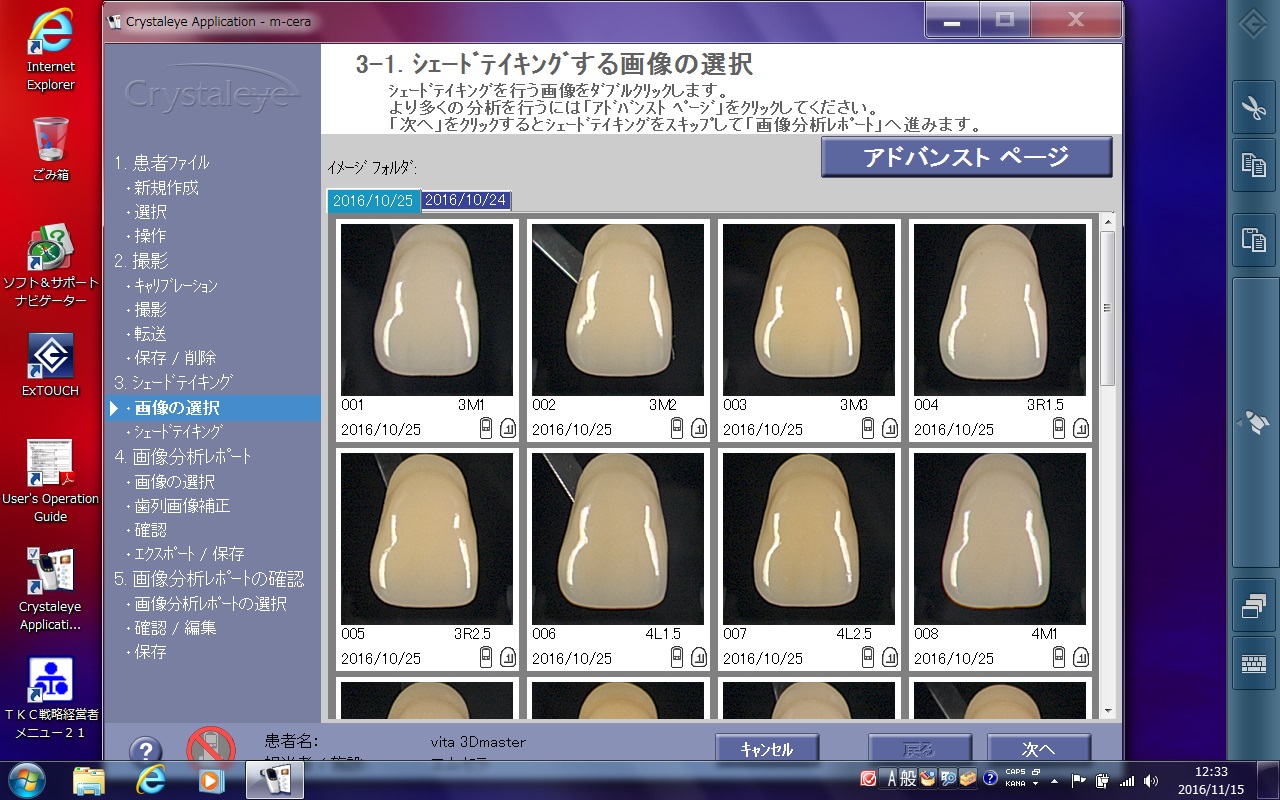Select tooth image thumbnail 004 3R1.5
This screenshot has width=1280, height=800.
pyautogui.click(x=1000, y=310)
